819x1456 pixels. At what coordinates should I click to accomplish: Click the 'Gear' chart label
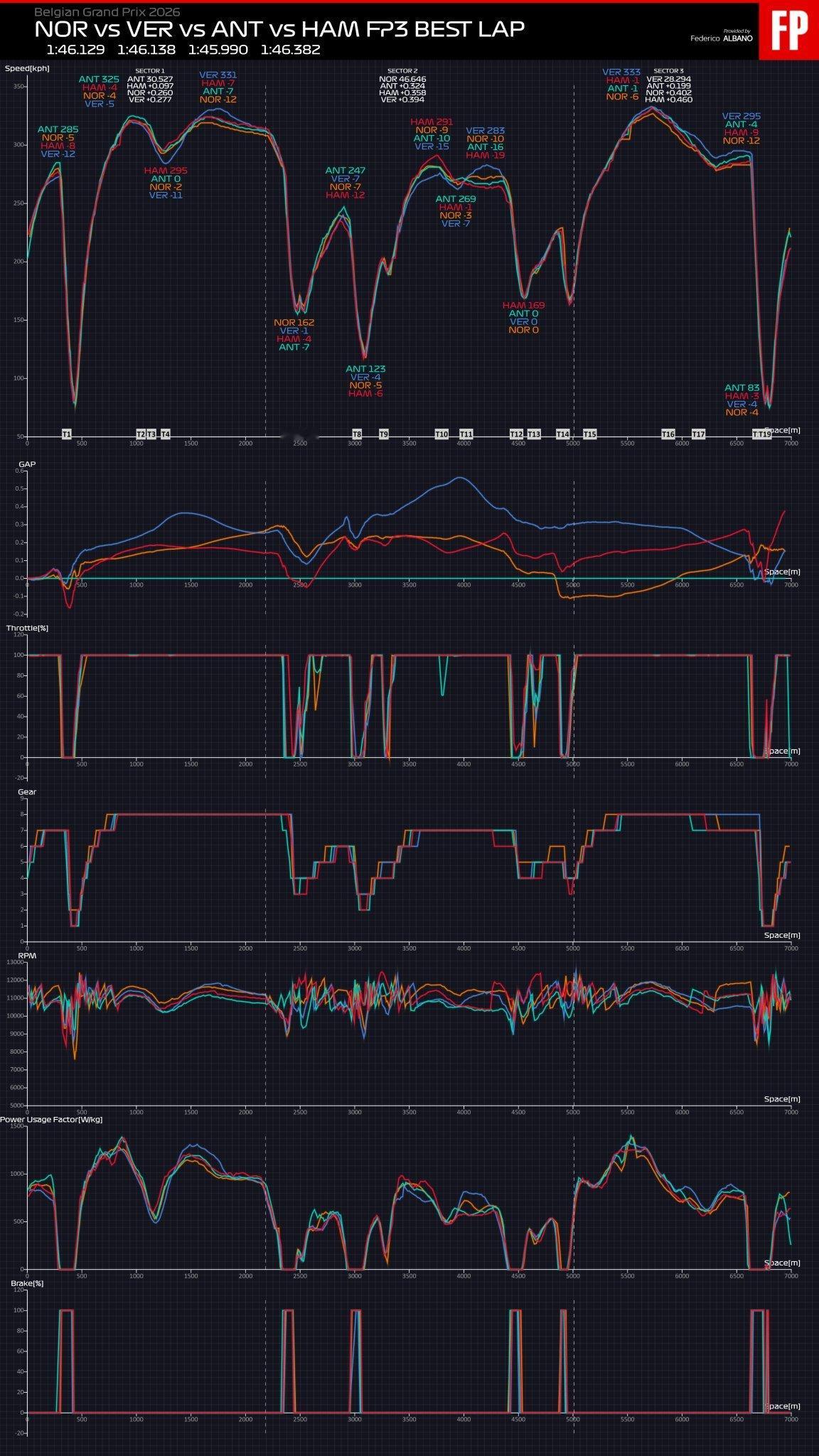[x=27, y=791]
